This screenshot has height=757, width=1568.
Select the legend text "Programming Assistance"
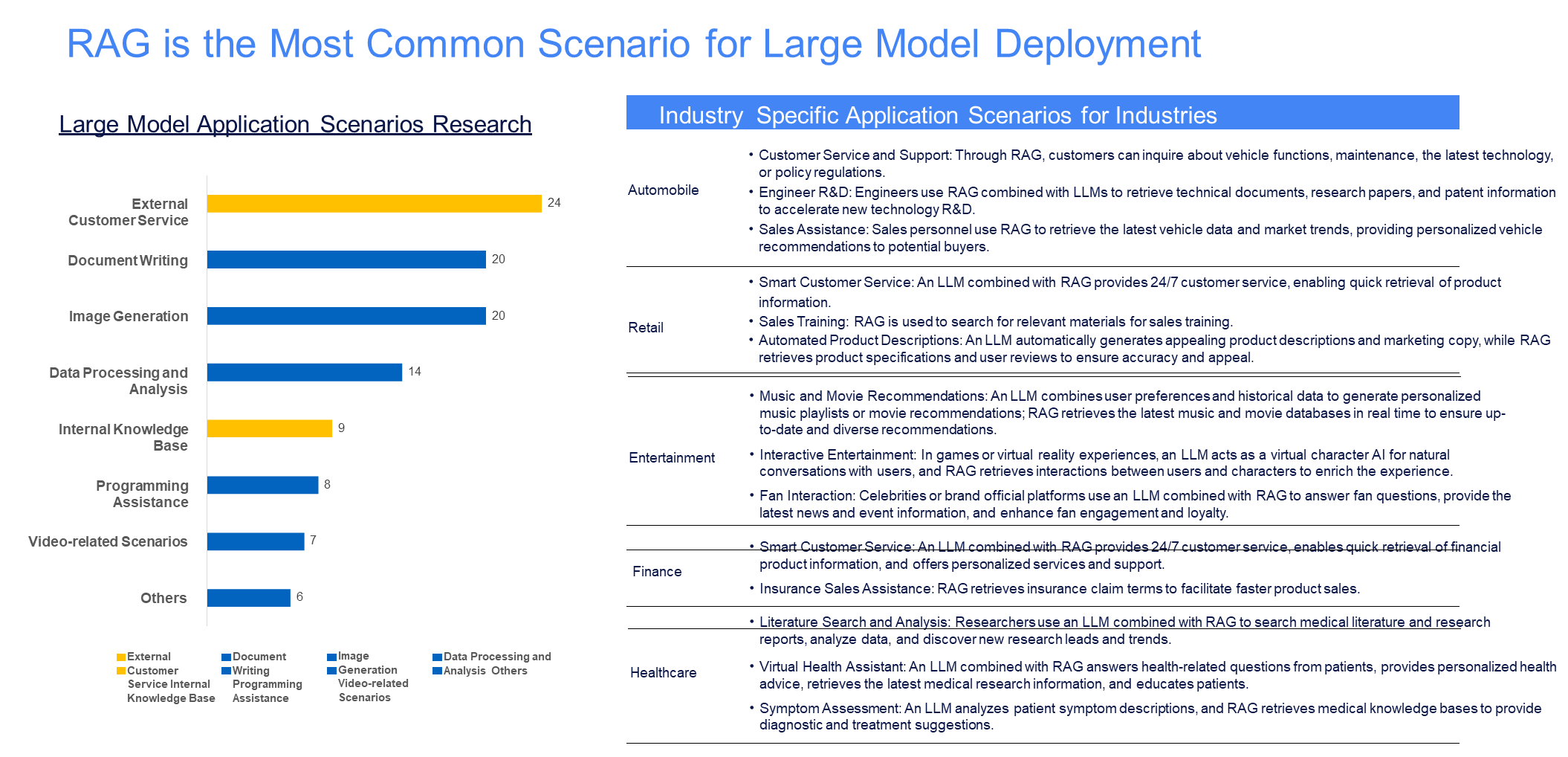267,691
